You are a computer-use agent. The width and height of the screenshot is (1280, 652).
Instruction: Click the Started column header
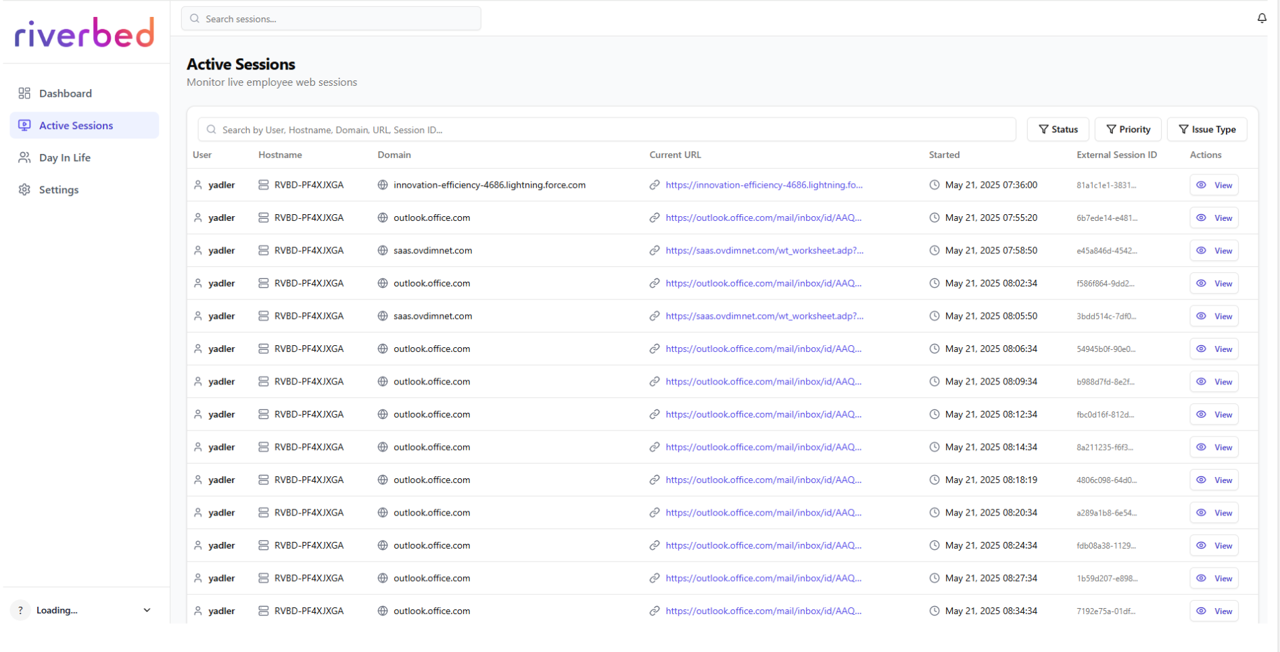pyautogui.click(x=944, y=155)
